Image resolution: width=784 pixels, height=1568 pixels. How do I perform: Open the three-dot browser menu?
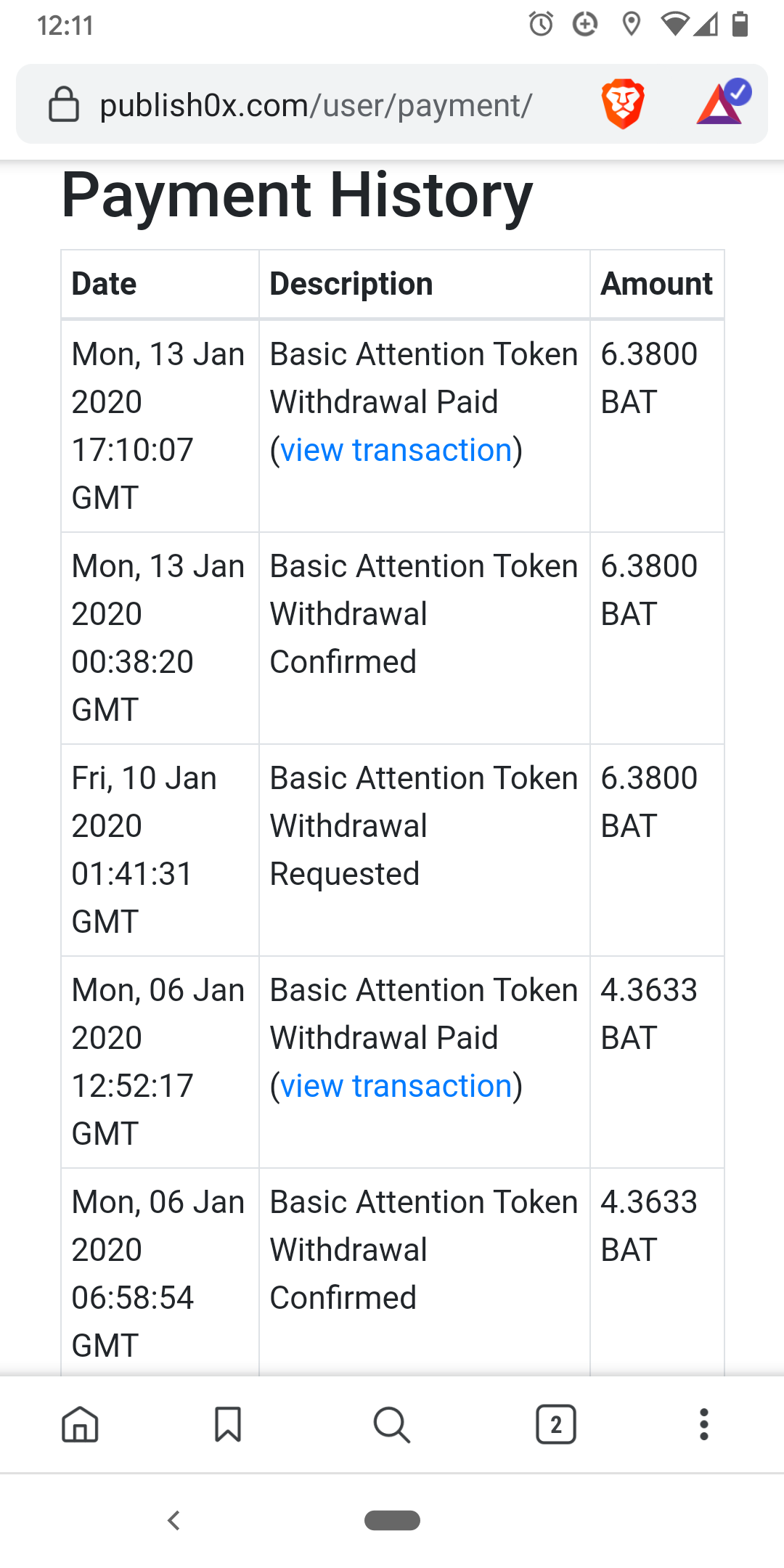pos(703,1424)
